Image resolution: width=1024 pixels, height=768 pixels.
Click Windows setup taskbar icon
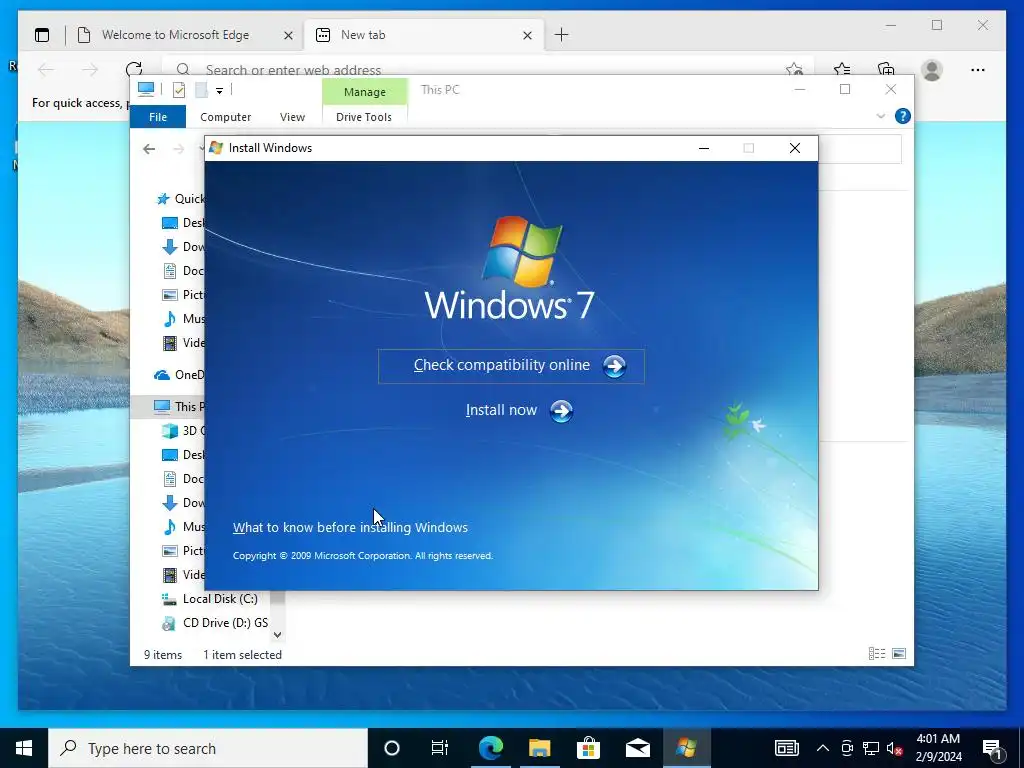[686, 748]
